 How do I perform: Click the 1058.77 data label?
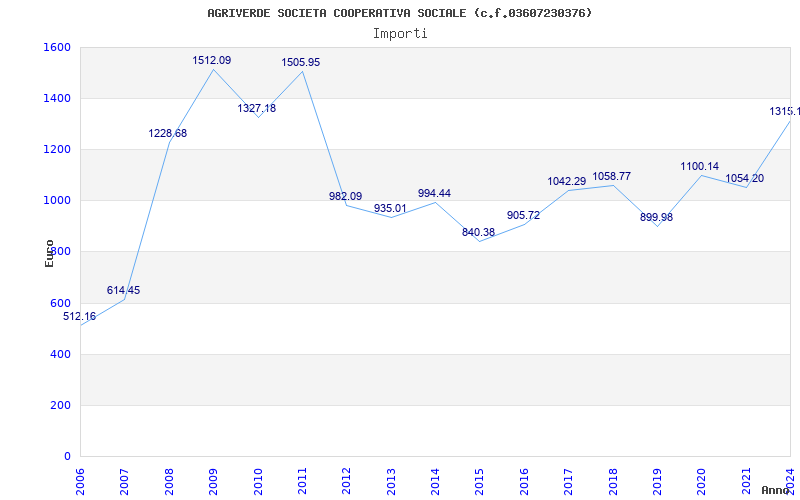(612, 176)
